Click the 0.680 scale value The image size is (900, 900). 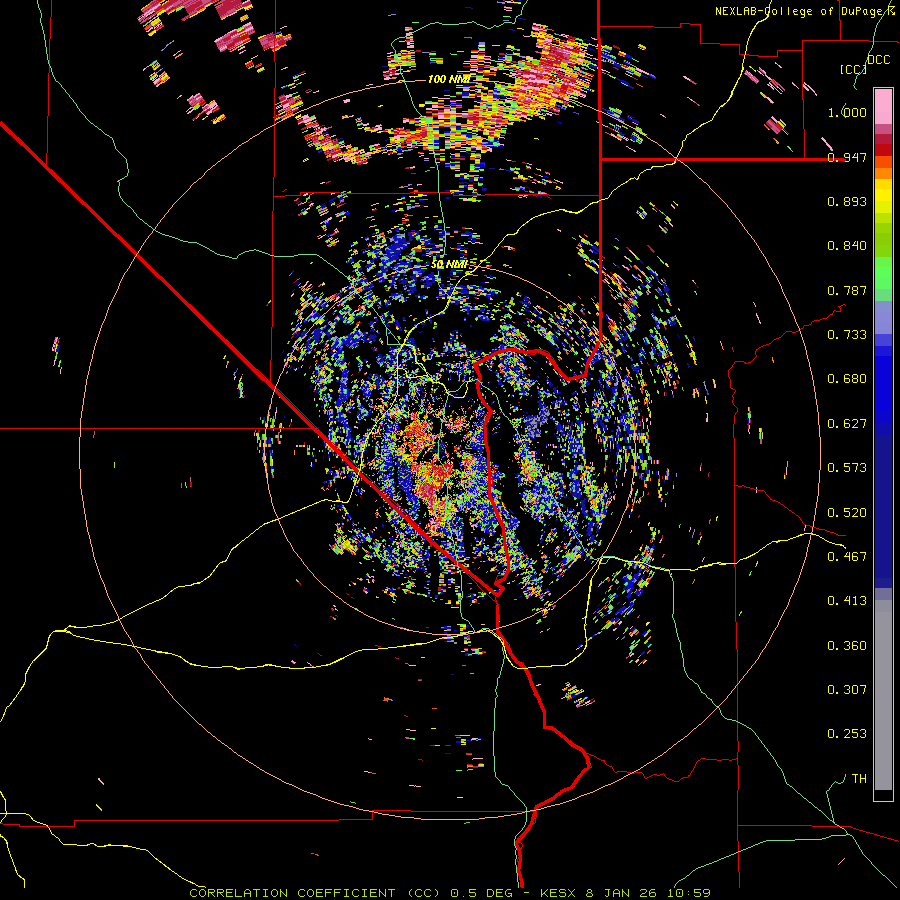point(847,379)
